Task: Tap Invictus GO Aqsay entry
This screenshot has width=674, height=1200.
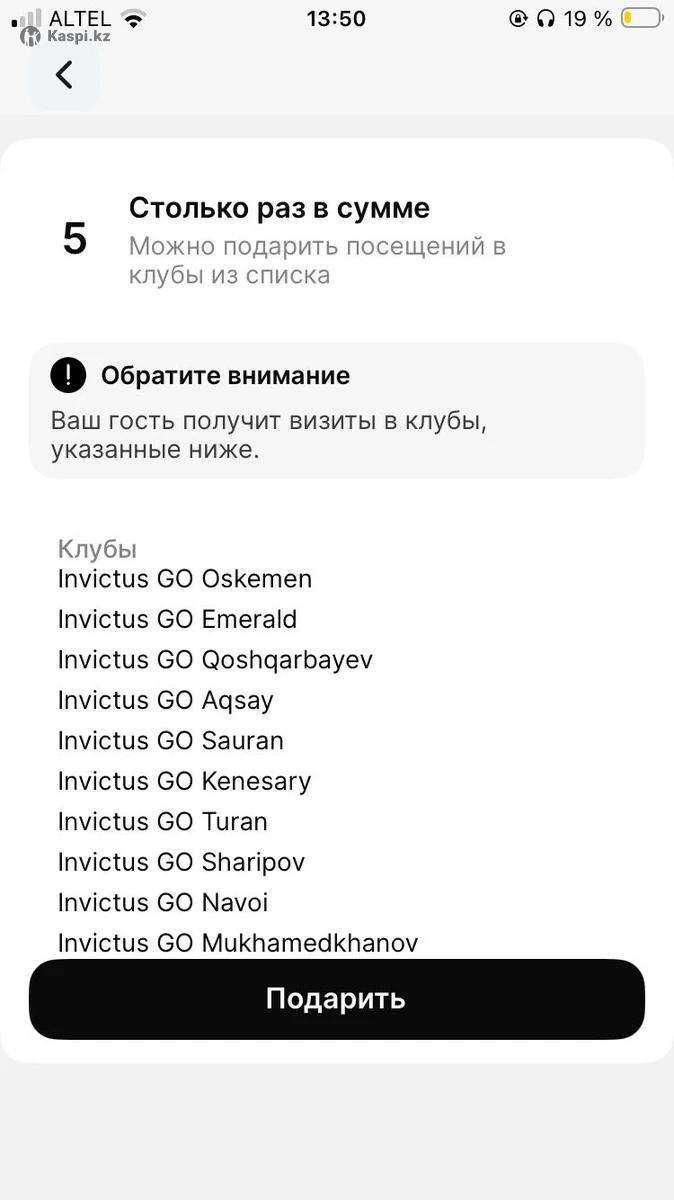Action: tap(165, 700)
